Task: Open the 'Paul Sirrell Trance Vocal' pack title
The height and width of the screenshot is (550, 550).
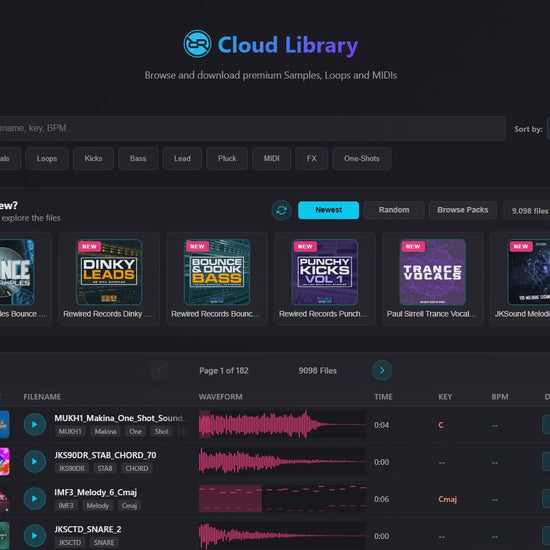Action: tap(431, 314)
